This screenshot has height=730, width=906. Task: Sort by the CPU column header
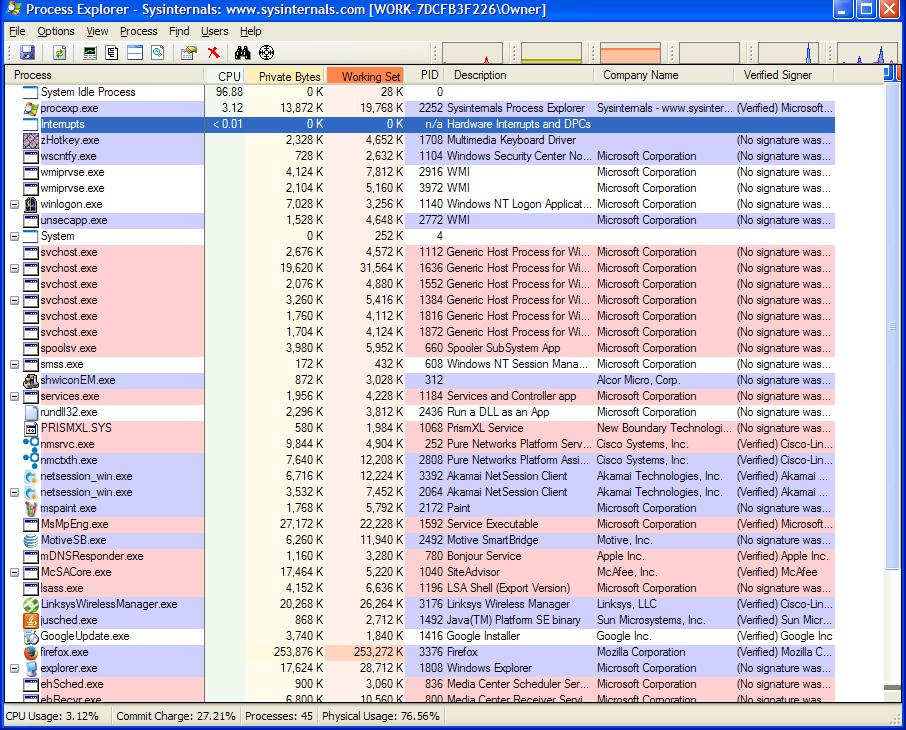click(x=225, y=75)
